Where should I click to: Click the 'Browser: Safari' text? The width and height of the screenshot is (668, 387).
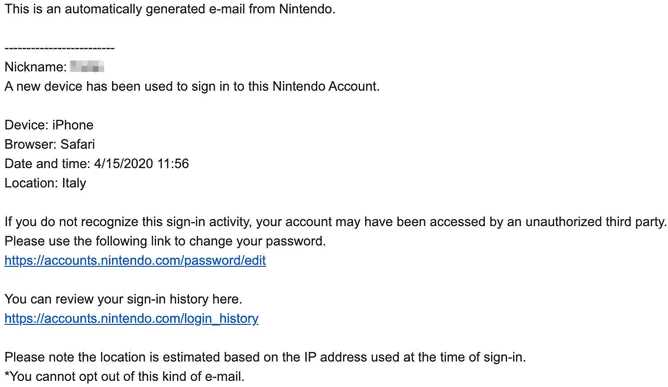tap(49, 144)
